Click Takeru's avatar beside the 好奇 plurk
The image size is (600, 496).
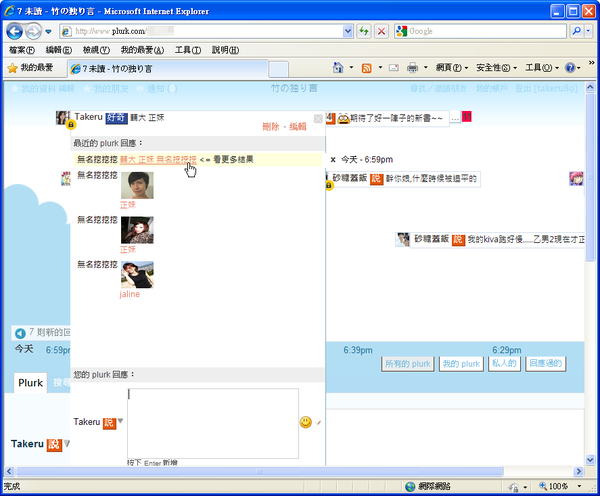63,117
